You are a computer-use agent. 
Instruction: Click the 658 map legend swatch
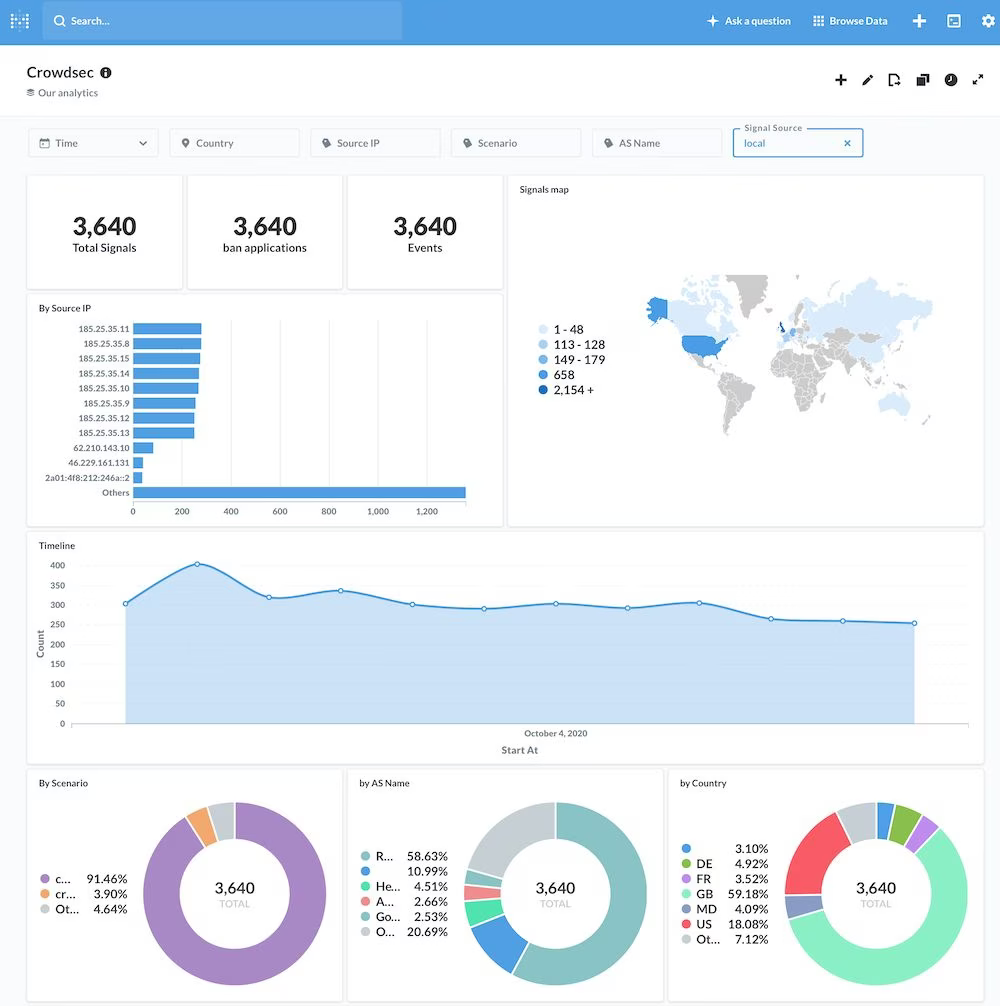(543, 375)
